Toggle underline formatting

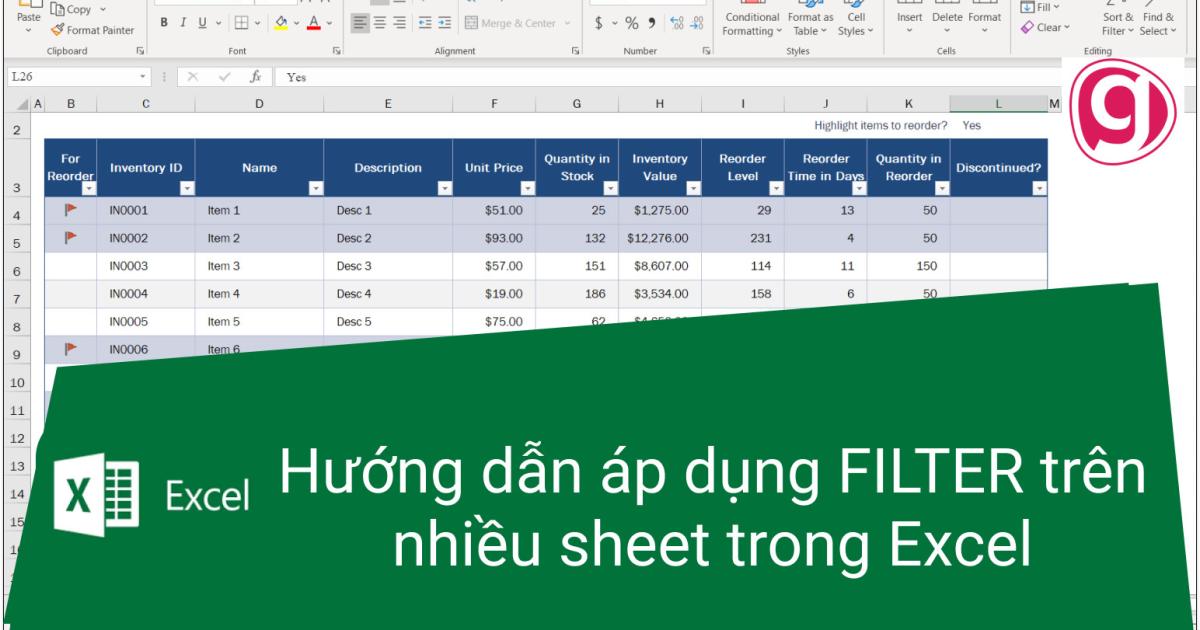pos(201,22)
